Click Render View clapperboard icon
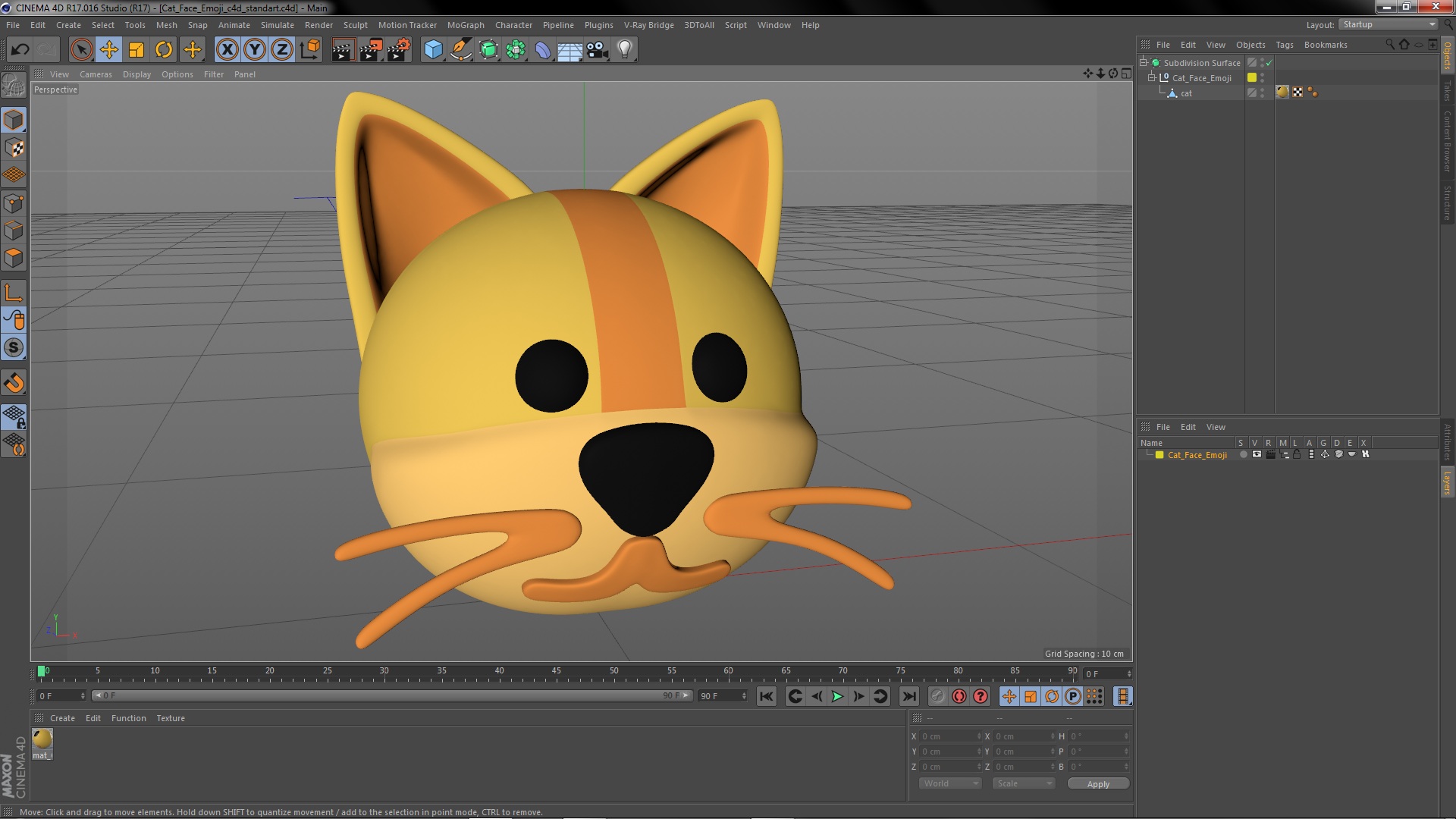 pos(343,50)
